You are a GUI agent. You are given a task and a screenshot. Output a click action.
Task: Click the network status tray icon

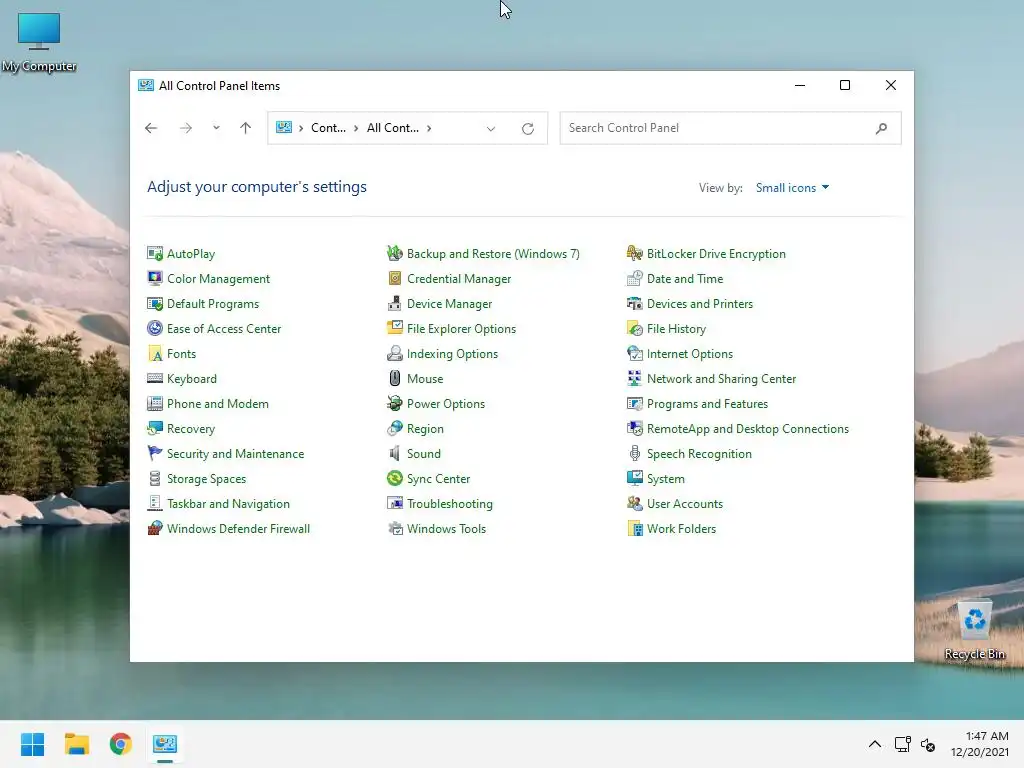coord(903,744)
